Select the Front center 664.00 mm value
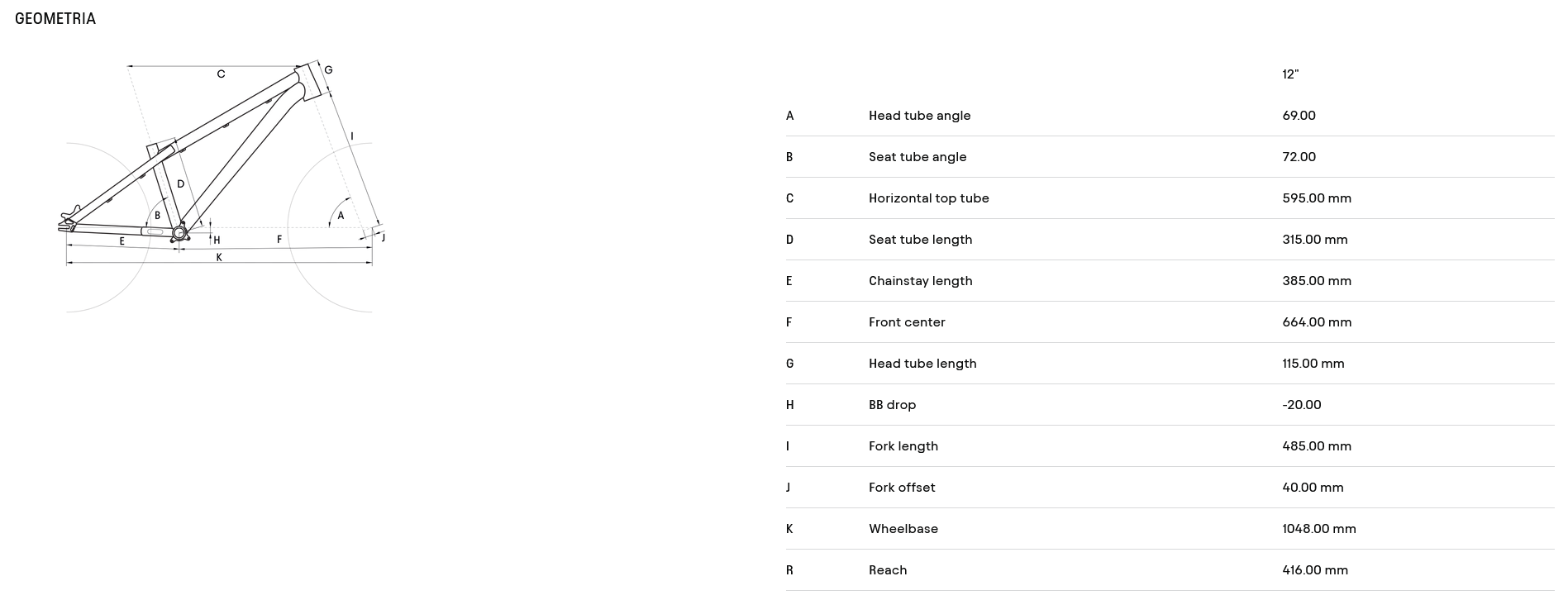 [1317, 322]
